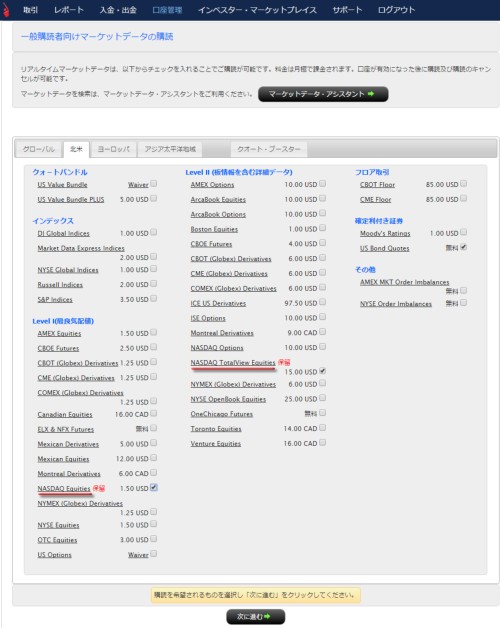Open the US Options link
Screen dimensions: 500x628
[54, 555]
